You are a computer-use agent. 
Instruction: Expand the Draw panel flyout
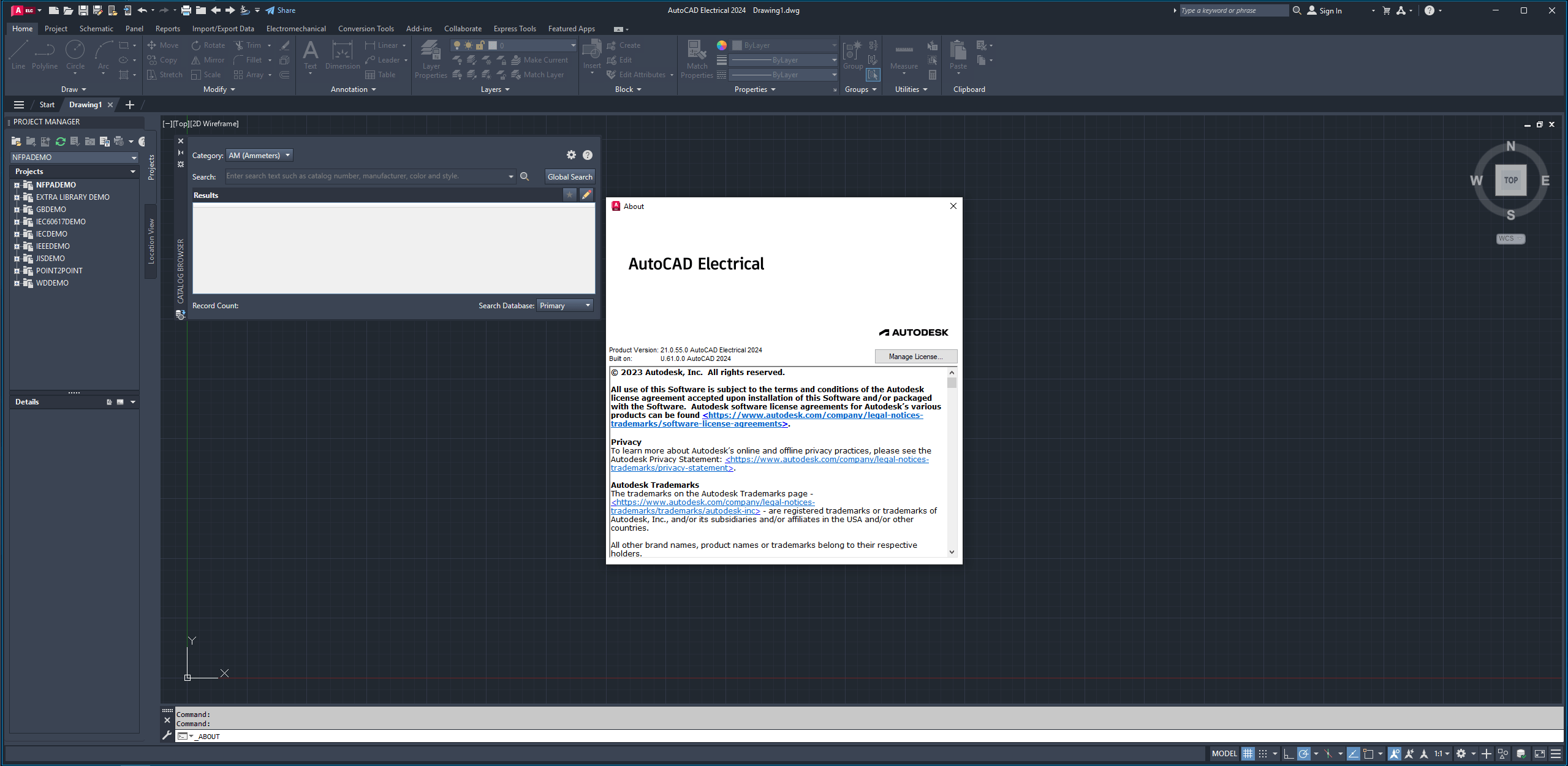[x=74, y=89]
